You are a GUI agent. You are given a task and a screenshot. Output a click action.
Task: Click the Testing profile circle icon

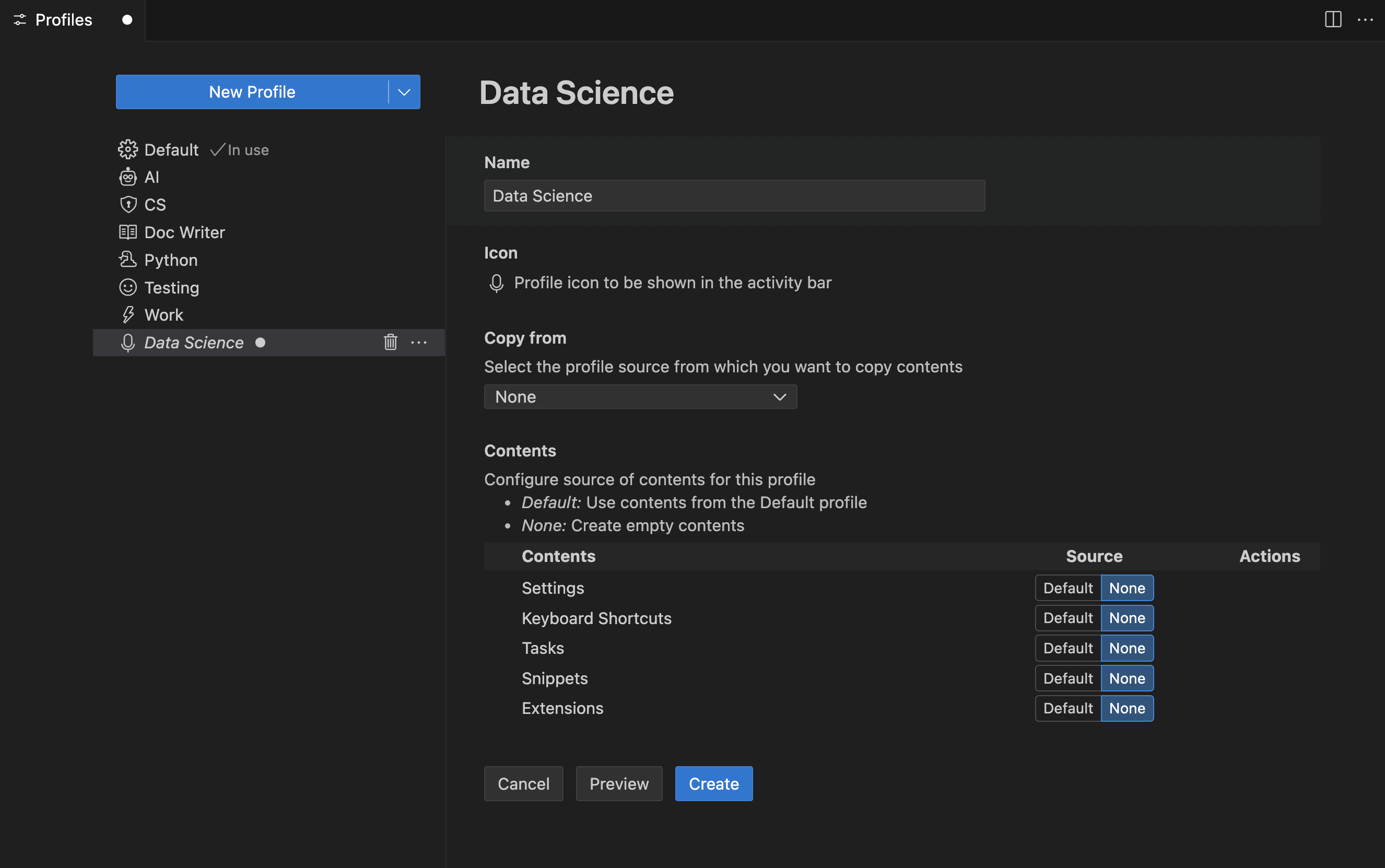pyautogui.click(x=128, y=287)
